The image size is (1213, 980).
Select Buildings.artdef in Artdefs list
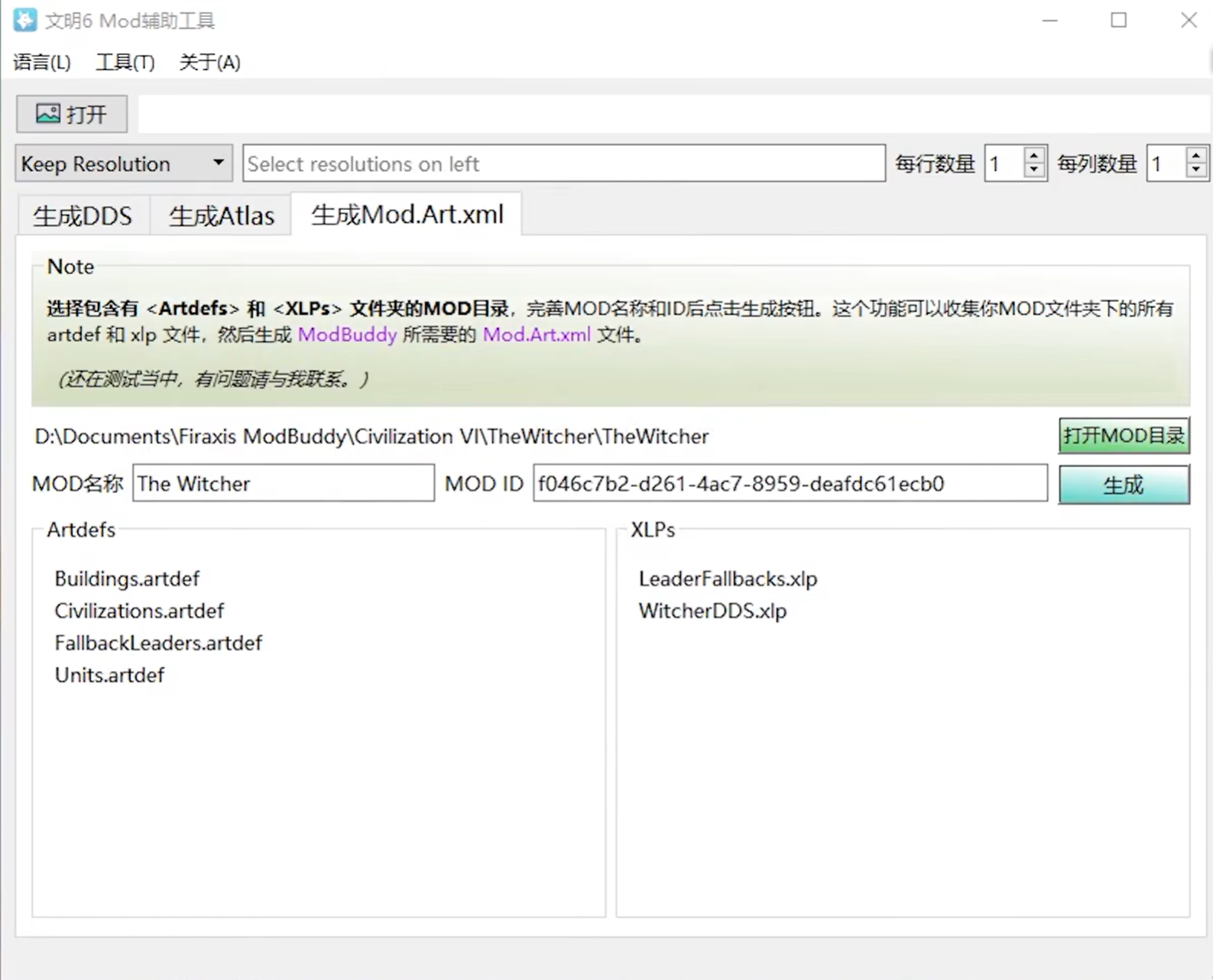point(127,579)
